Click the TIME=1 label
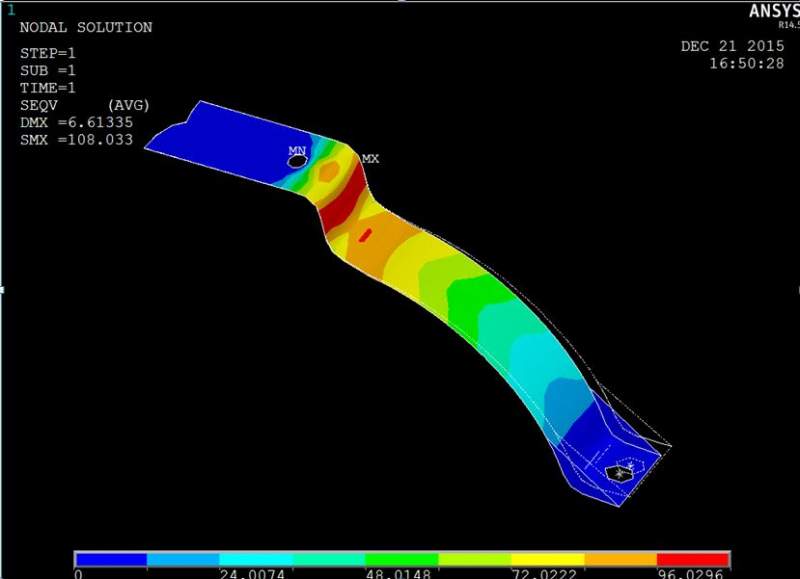The height and width of the screenshot is (579, 800). [48, 88]
